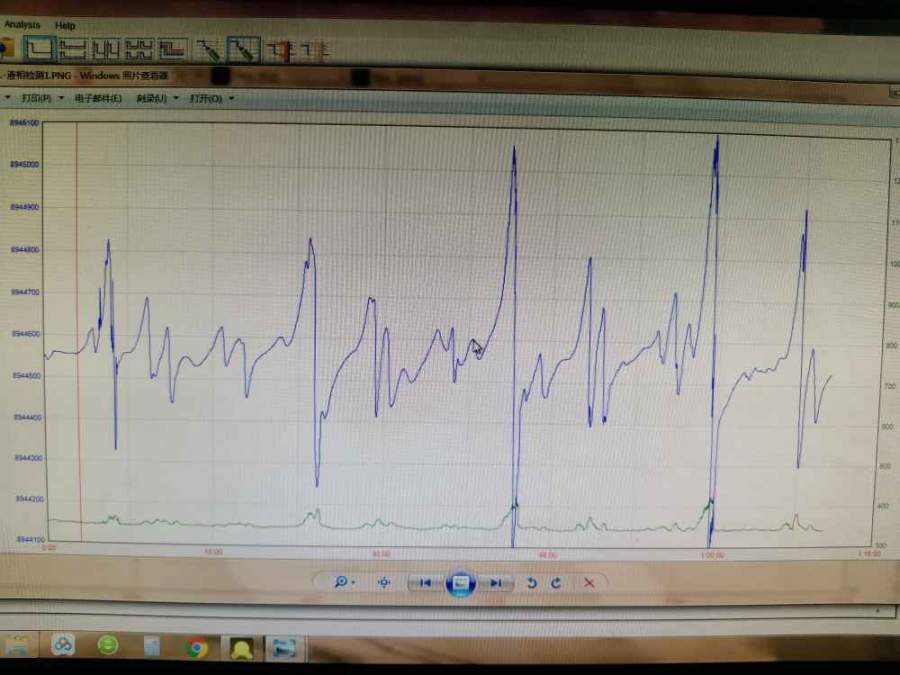Open Google Chrome from the taskbar

pyautogui.click(x=196, y=647)
